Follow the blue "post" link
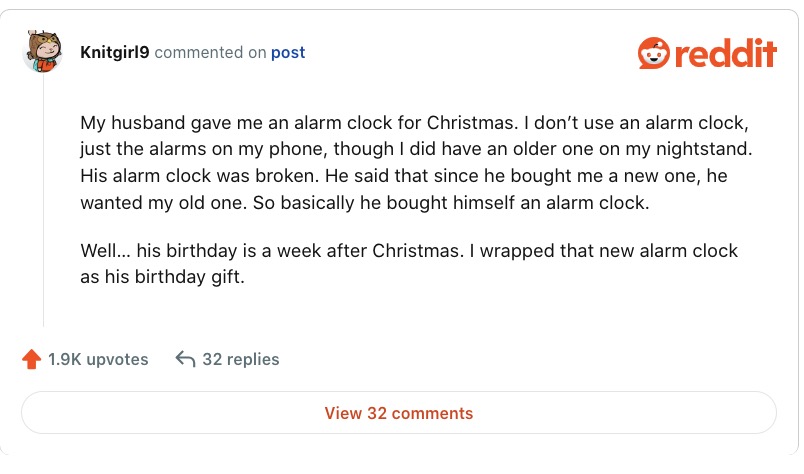 [x=289, y=52]
